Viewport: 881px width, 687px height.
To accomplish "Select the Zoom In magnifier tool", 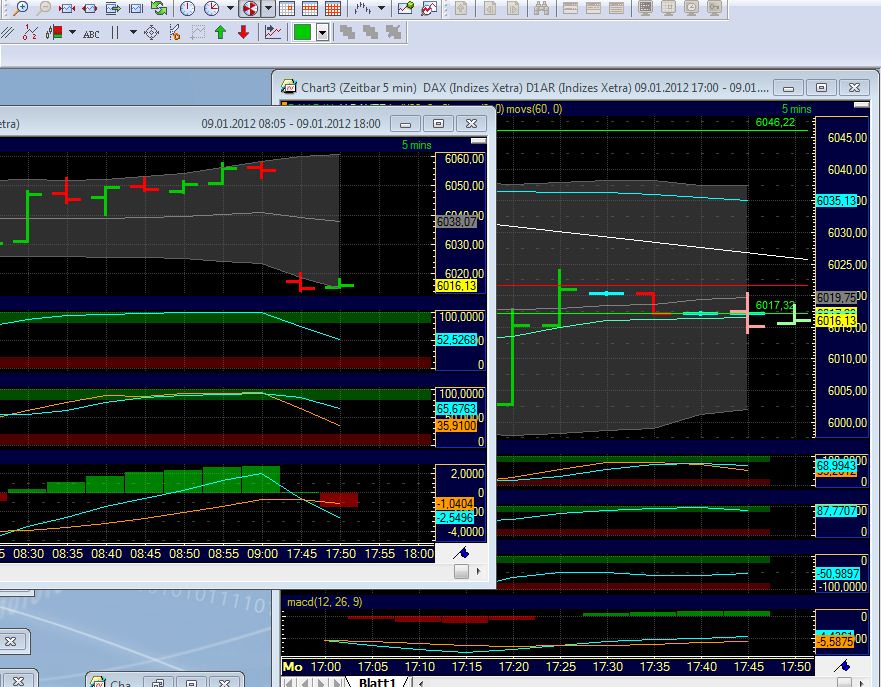I will coord(20,8).
